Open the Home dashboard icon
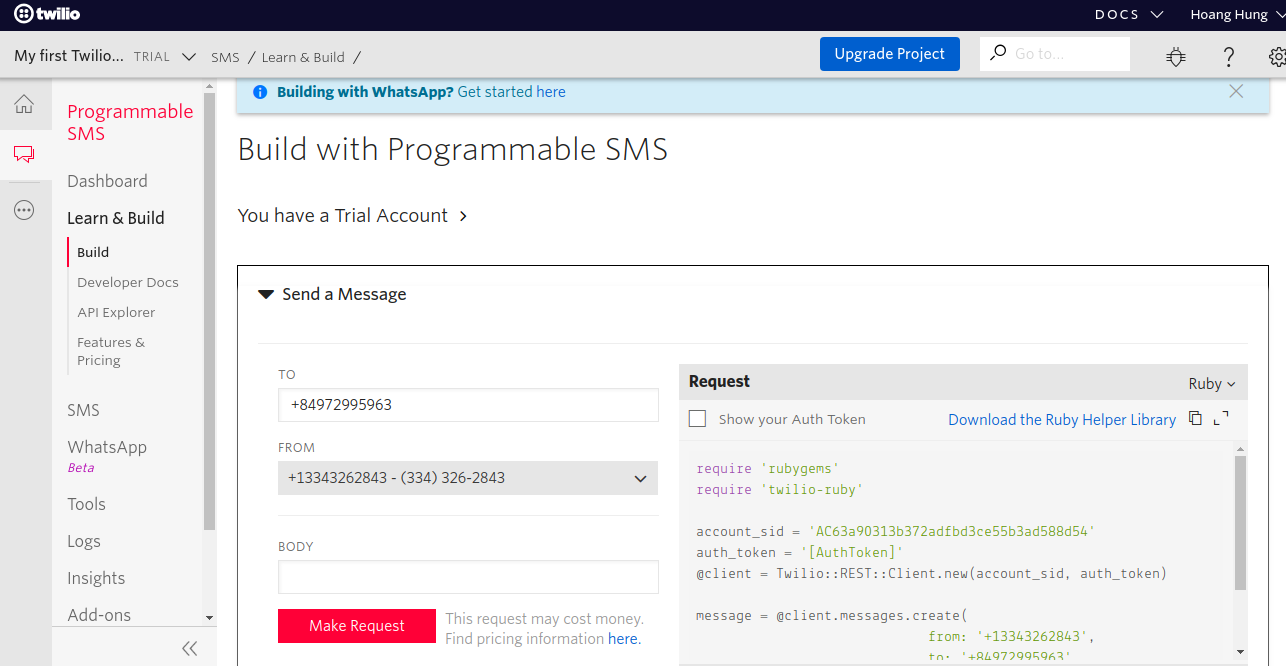The height and width of the screenshot is (666, 1286). pos(24,104)
